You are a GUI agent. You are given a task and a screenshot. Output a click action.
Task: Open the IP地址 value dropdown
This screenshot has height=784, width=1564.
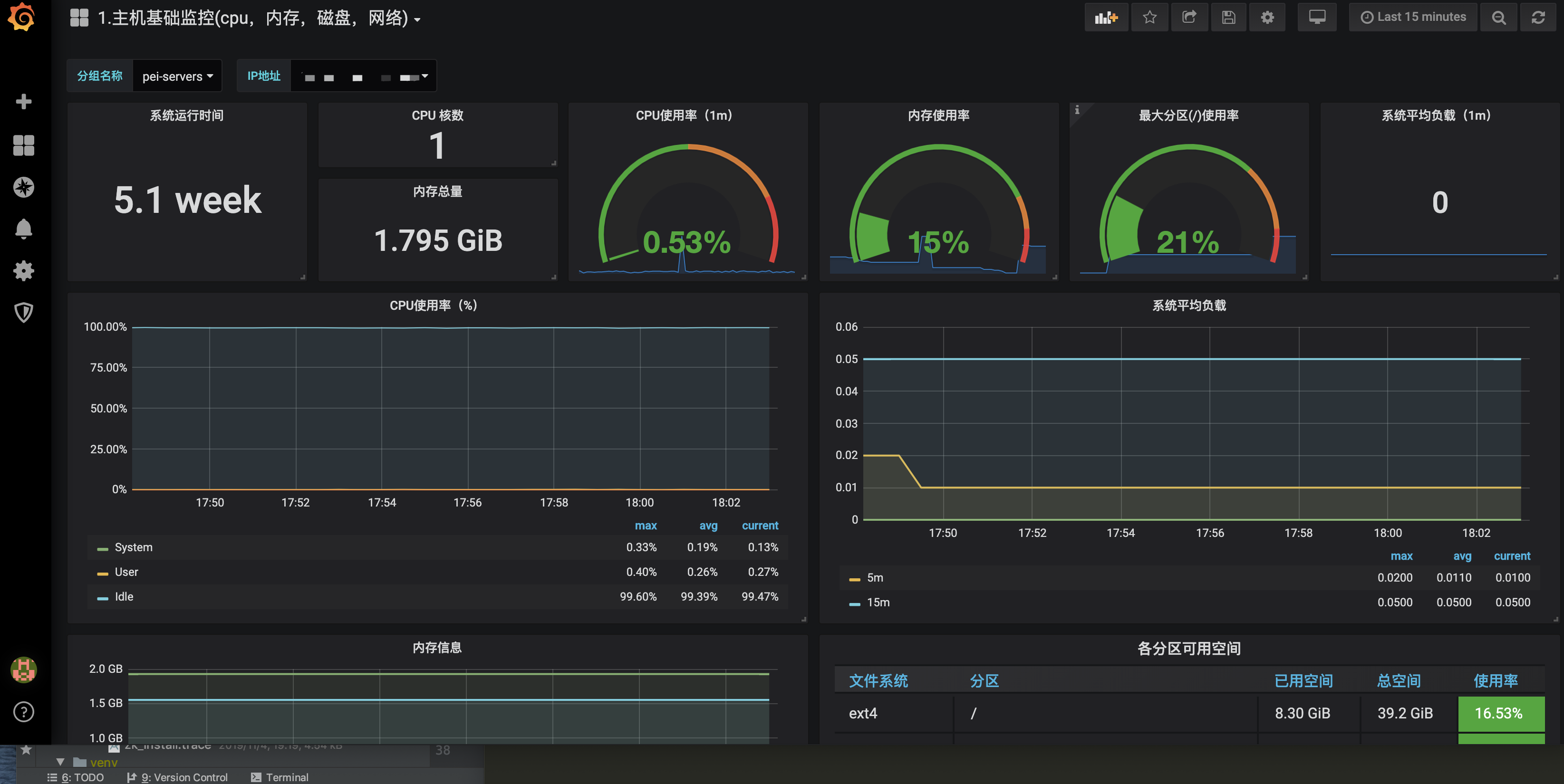(x=364, y=76)
